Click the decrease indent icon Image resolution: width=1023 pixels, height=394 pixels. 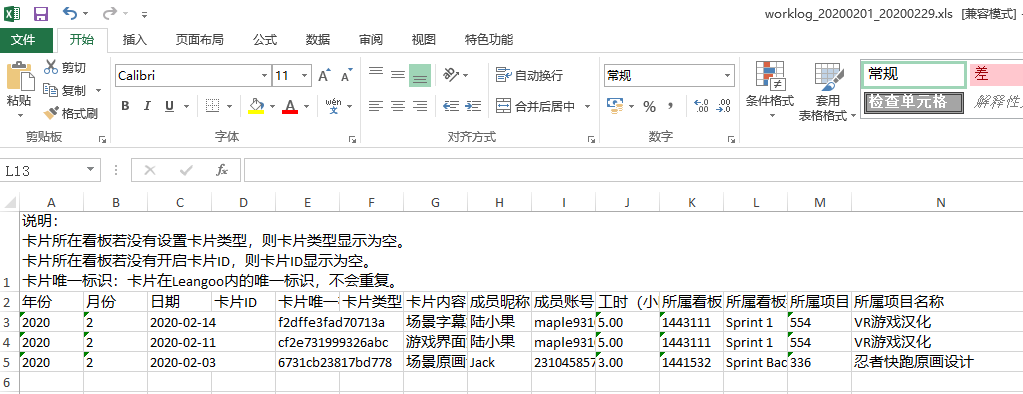click(451, 106)
